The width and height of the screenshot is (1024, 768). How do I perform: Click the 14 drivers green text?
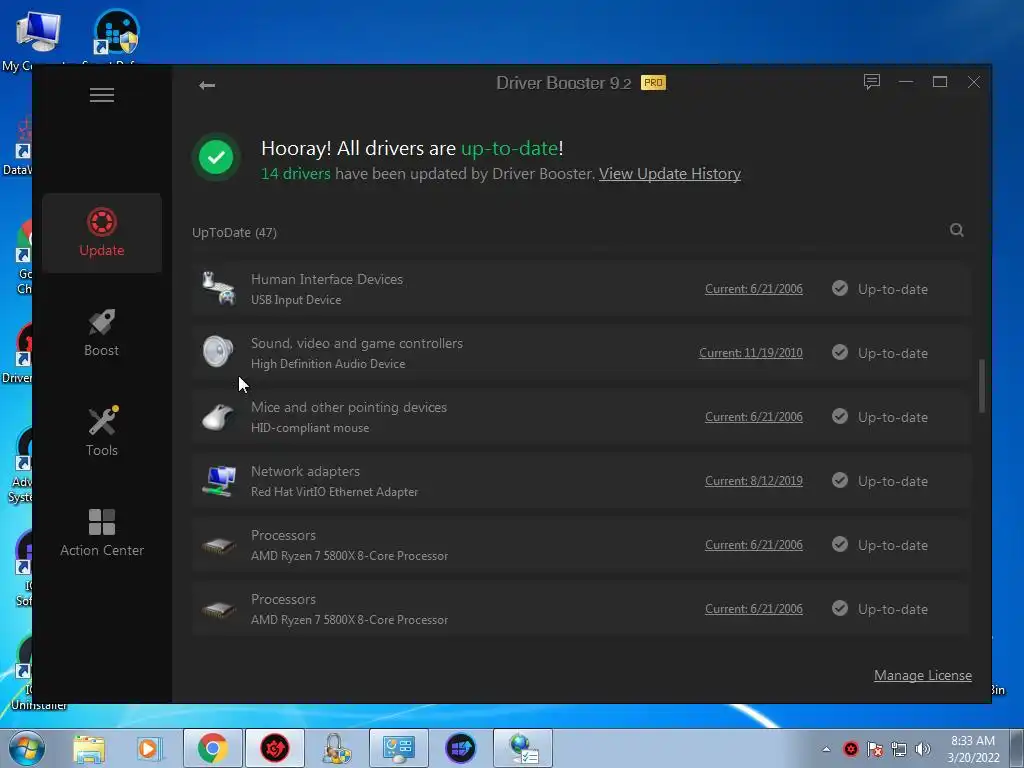pyautogui.click(x=296, y=174)
